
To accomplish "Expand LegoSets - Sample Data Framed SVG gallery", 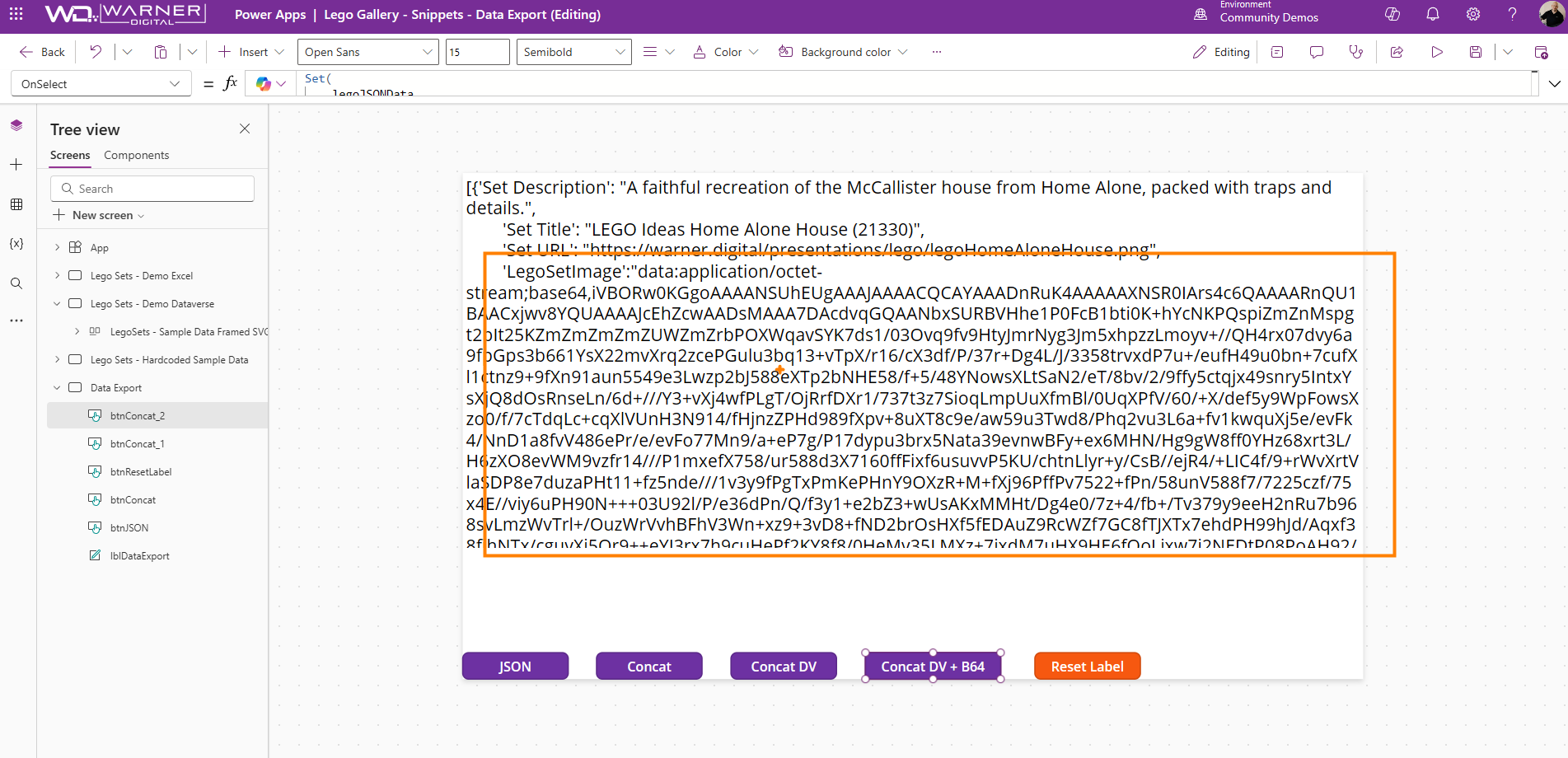I will [77, 331].
